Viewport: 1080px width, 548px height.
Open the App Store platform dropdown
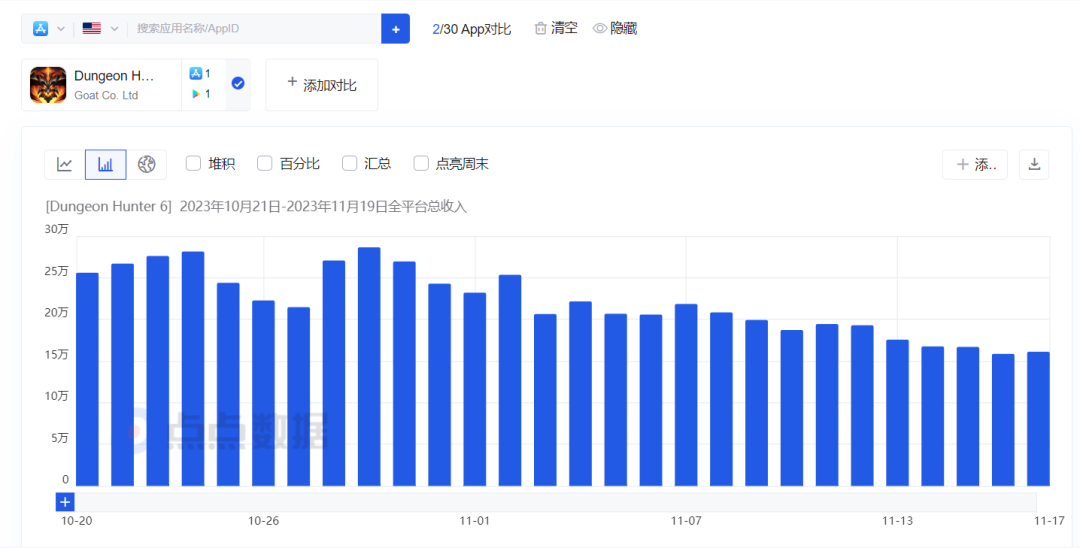(x=49, y=29)
